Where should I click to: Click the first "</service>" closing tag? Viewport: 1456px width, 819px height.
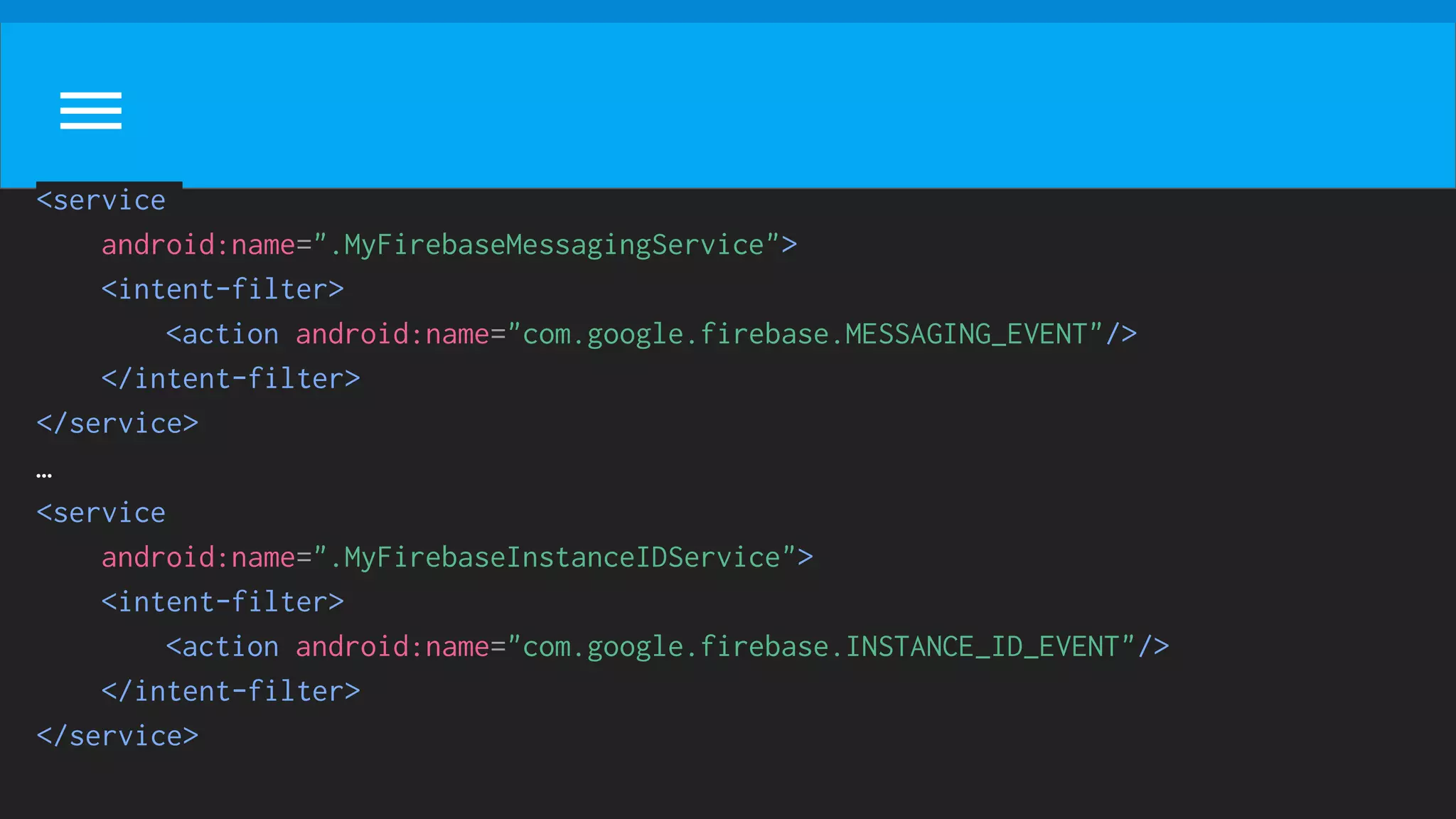117,424
